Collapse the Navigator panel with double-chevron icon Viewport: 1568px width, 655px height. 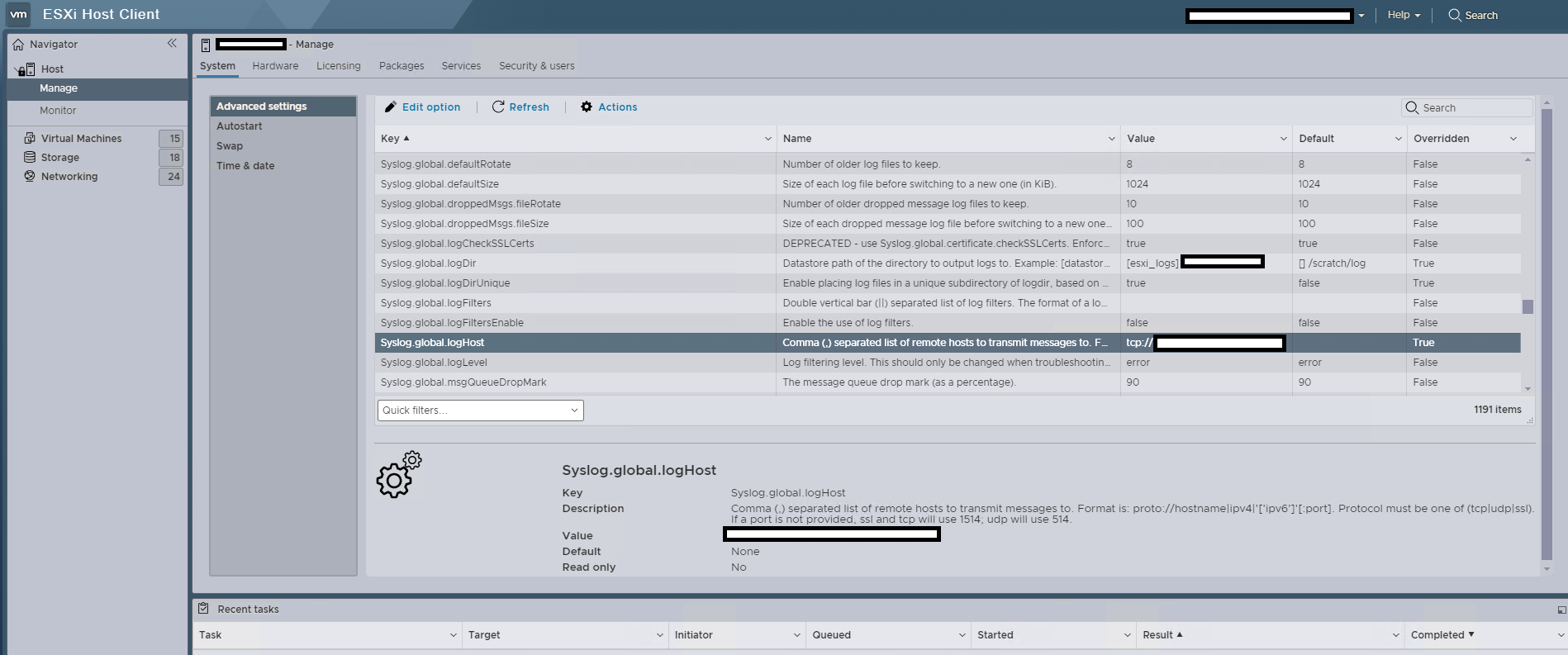(x=172, y=44)
